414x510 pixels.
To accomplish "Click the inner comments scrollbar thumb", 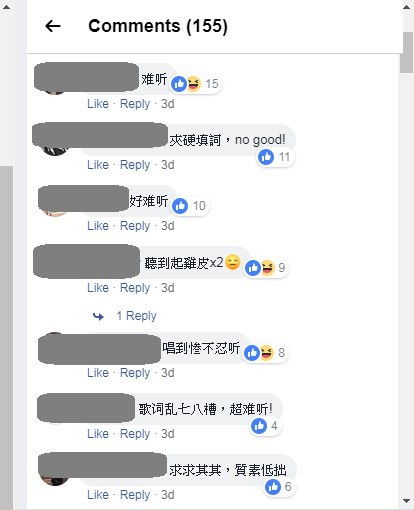I will [406, 52].
